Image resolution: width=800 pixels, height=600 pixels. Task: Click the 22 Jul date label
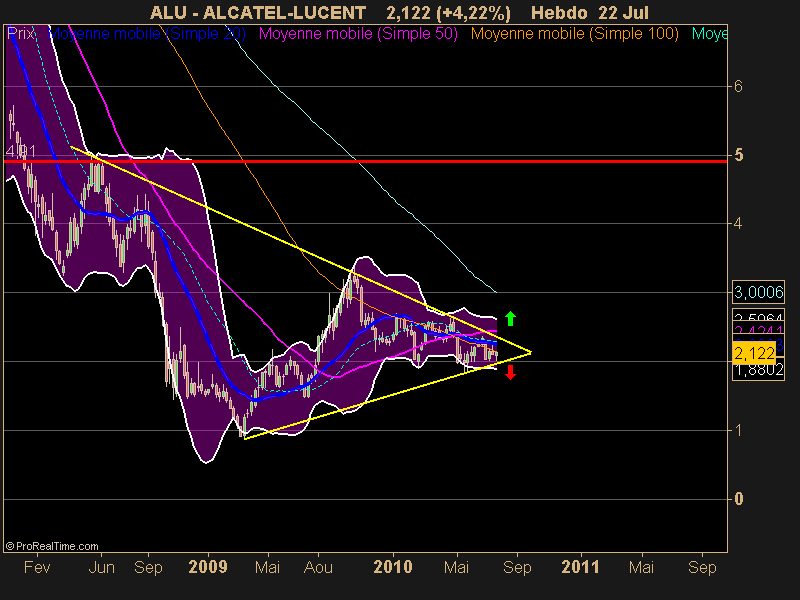click(623, 13)
